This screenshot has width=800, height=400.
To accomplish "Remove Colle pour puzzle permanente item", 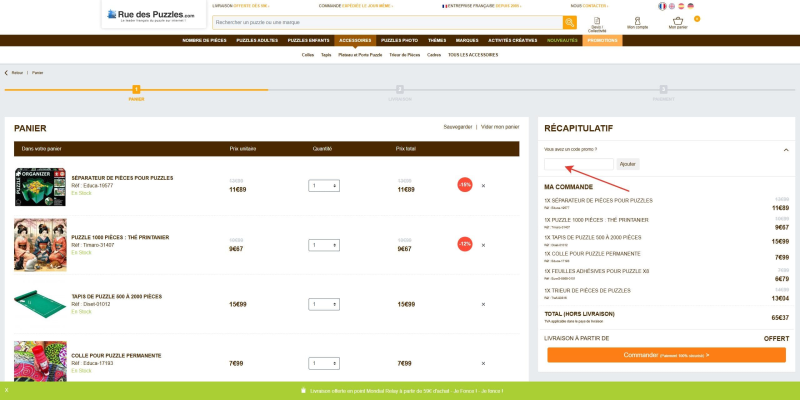I will (x=483, y=363).
